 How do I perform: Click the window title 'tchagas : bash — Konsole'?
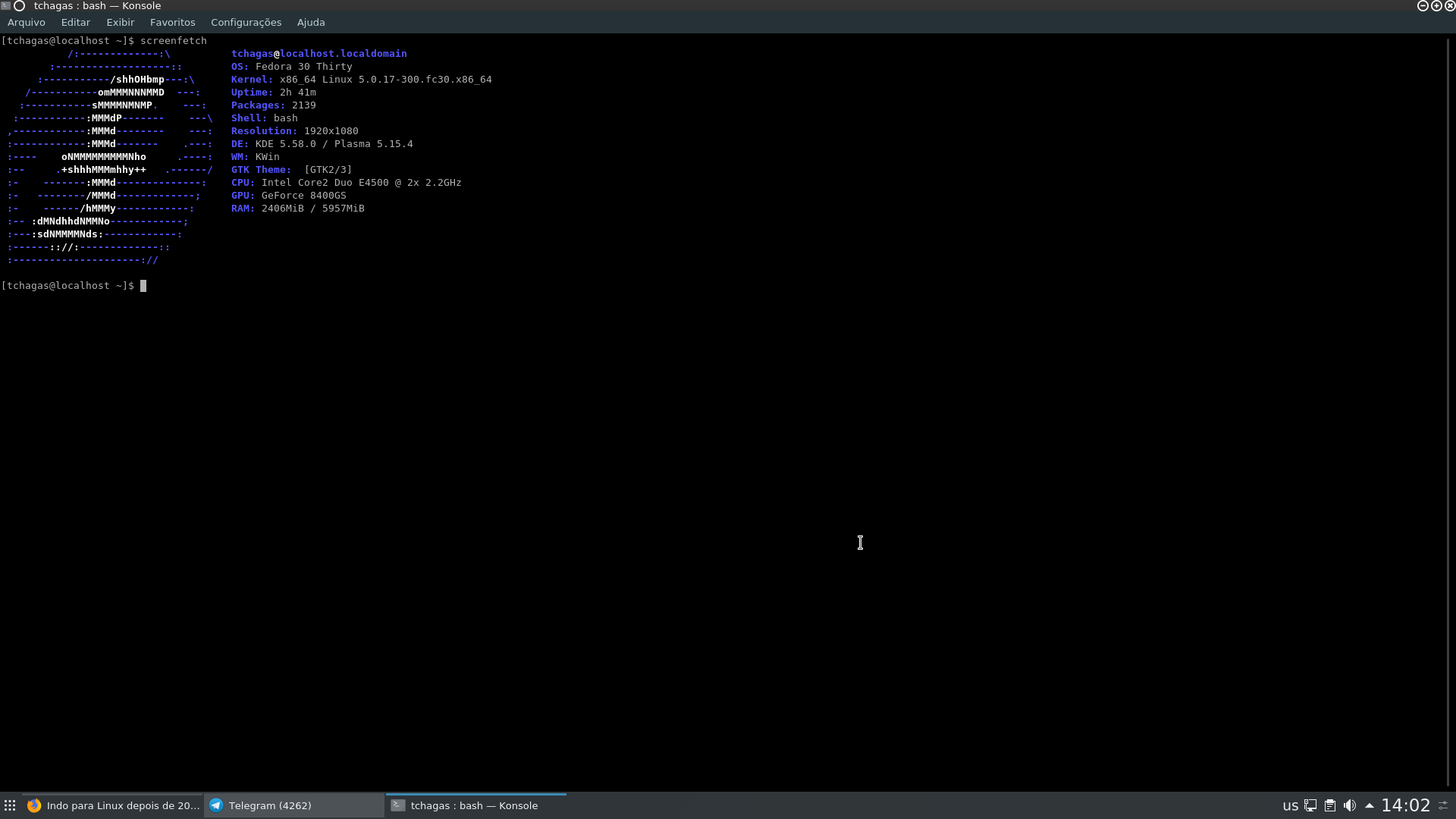pos(97,5)
